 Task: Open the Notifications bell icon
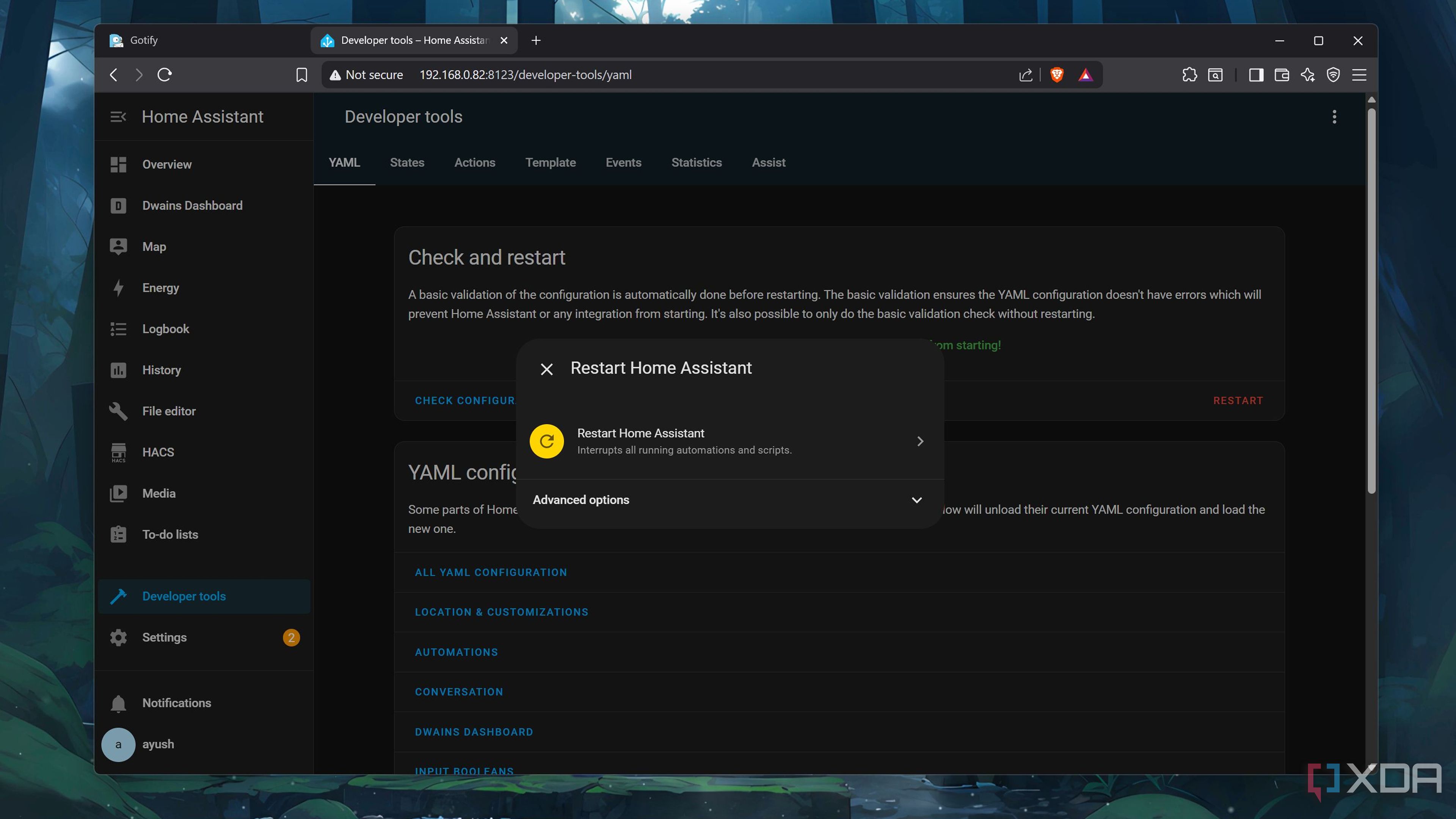118,703
